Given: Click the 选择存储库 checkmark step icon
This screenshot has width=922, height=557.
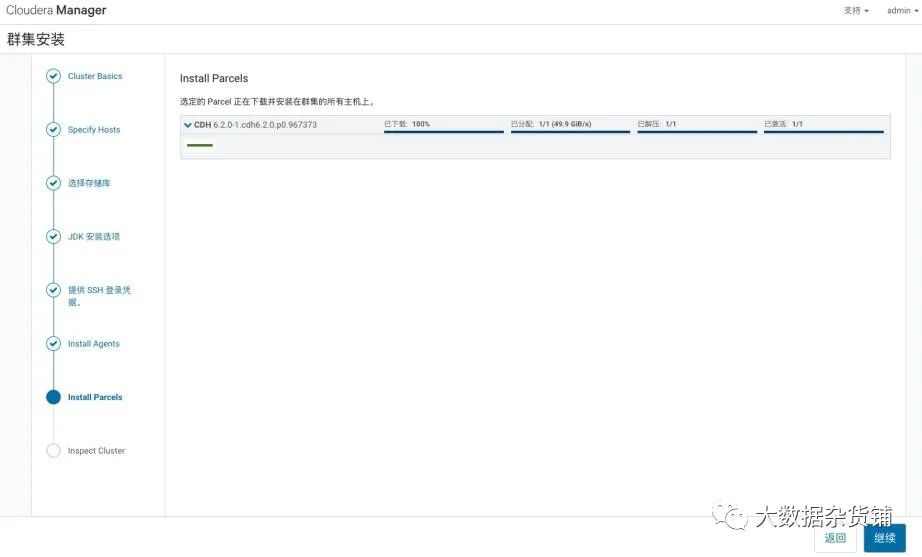Looking at the screenshot, I should (x=54, y=183).
